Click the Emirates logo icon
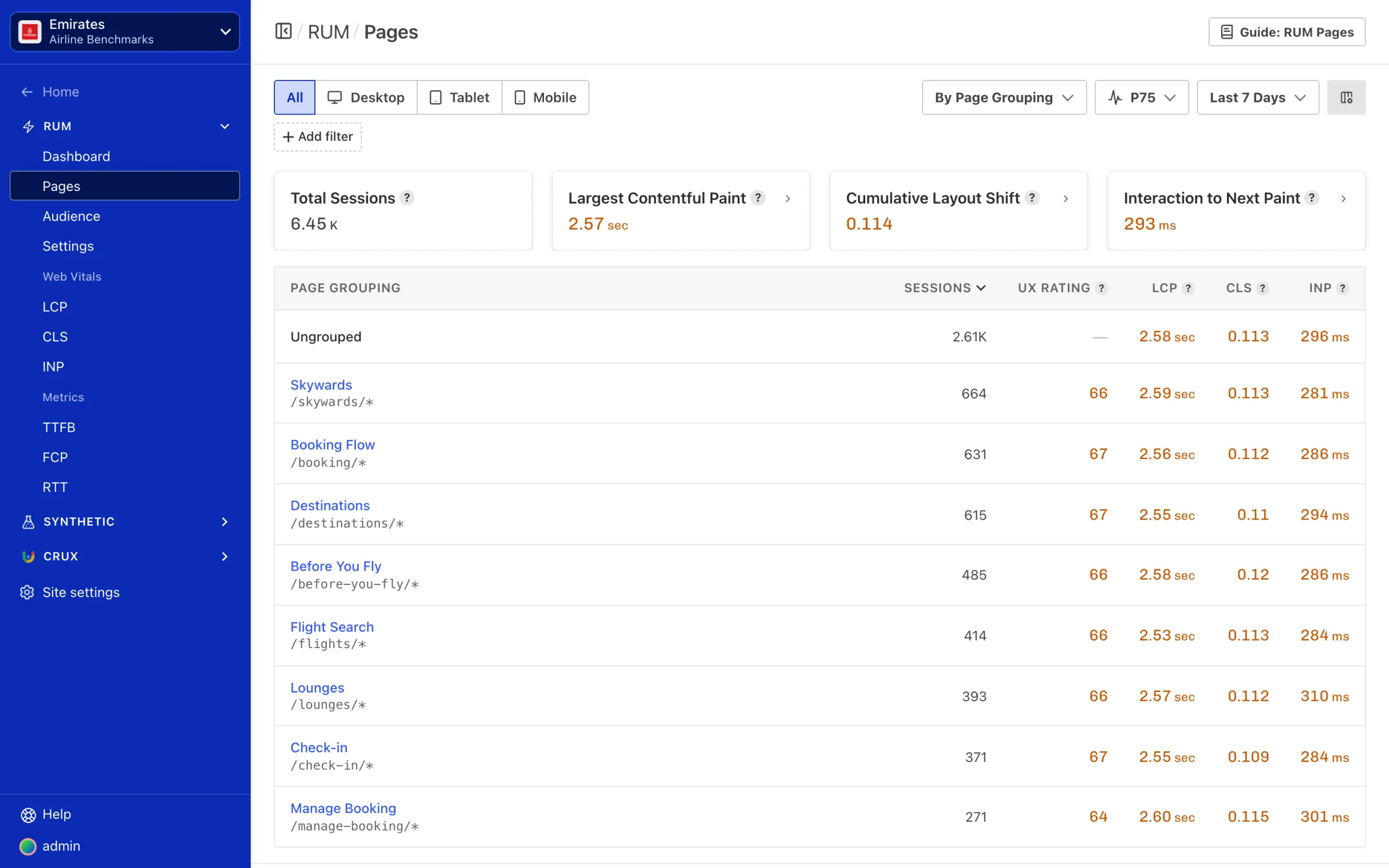Viewport: 1389px width, 868px height. click(x=30, y=32)
